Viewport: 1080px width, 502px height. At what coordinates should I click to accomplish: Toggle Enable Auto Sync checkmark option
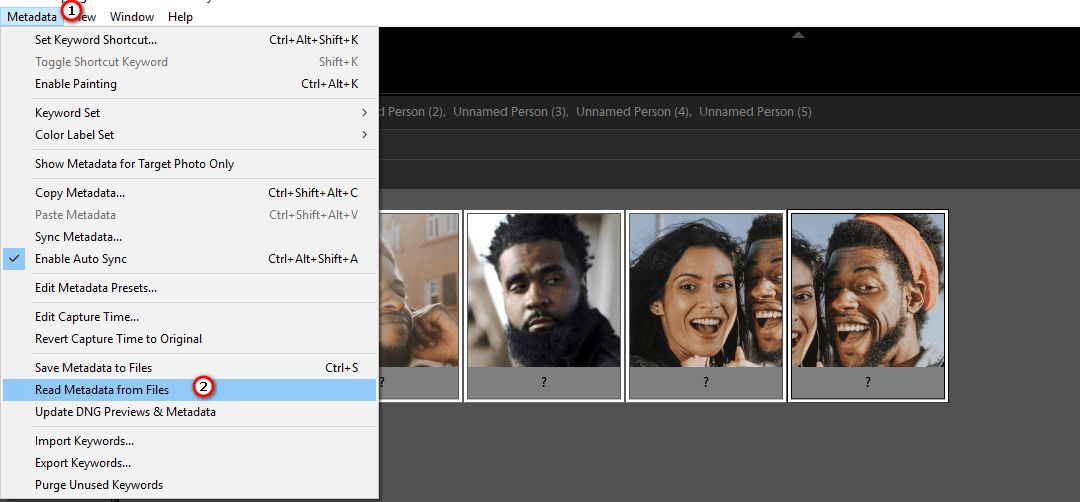click(x=80, y=259)
